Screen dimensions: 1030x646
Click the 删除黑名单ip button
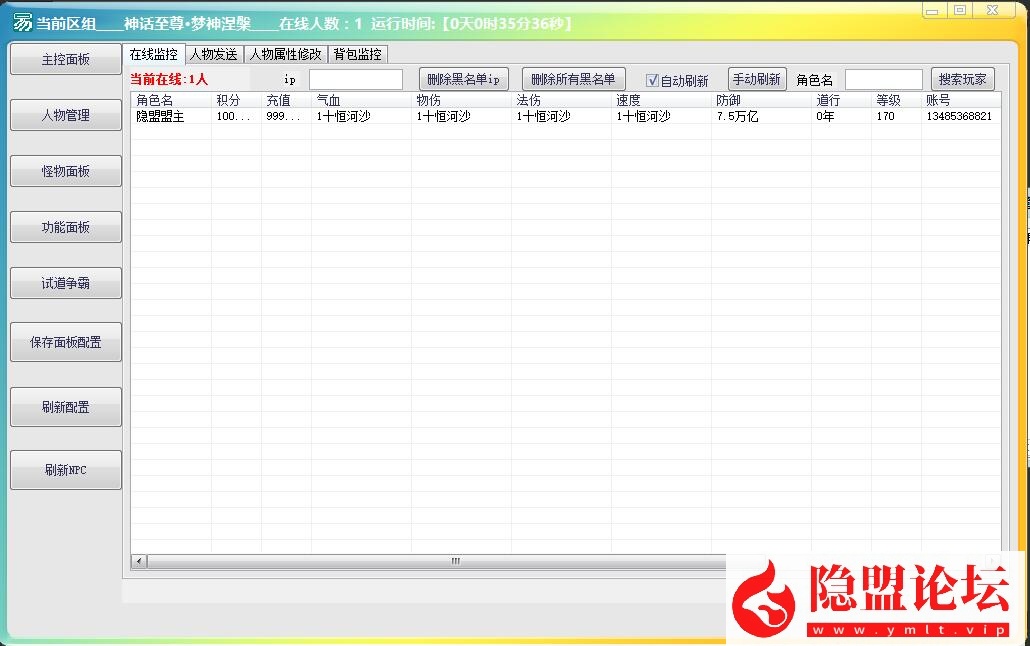point(462,78)
